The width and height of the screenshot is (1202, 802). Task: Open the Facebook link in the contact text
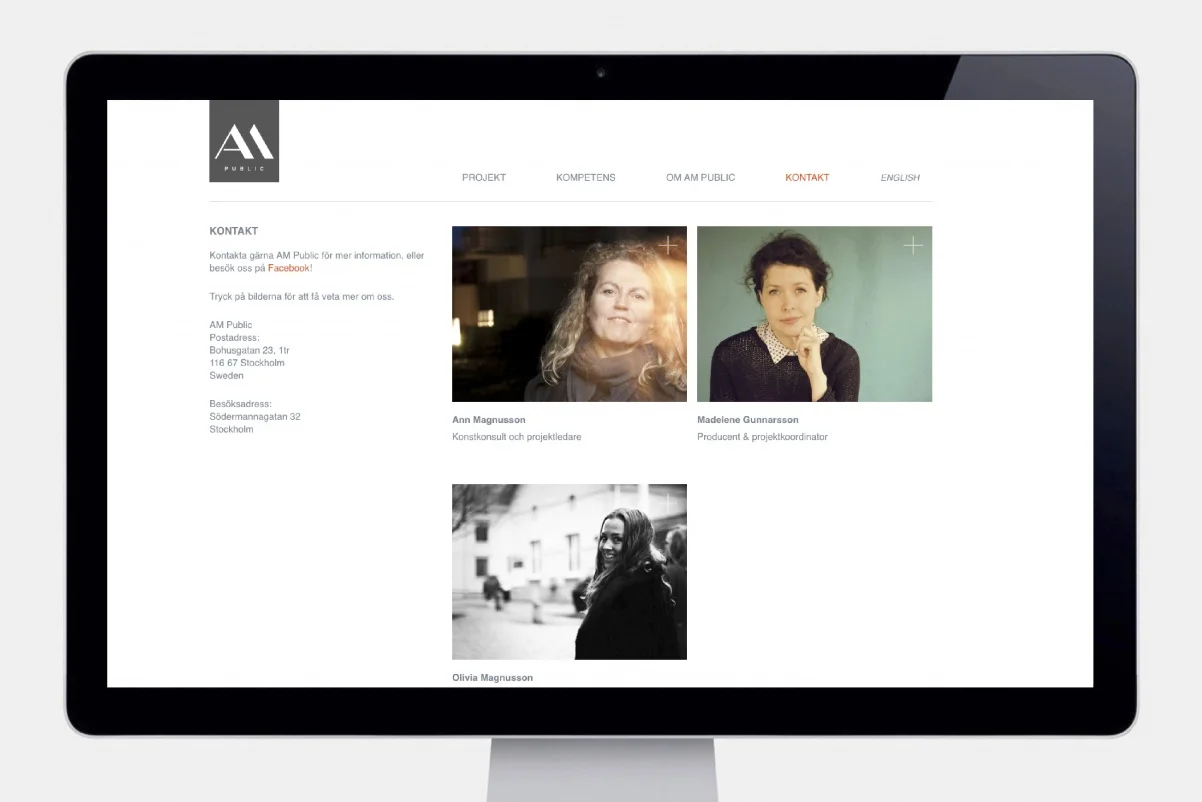pos(288,267)
